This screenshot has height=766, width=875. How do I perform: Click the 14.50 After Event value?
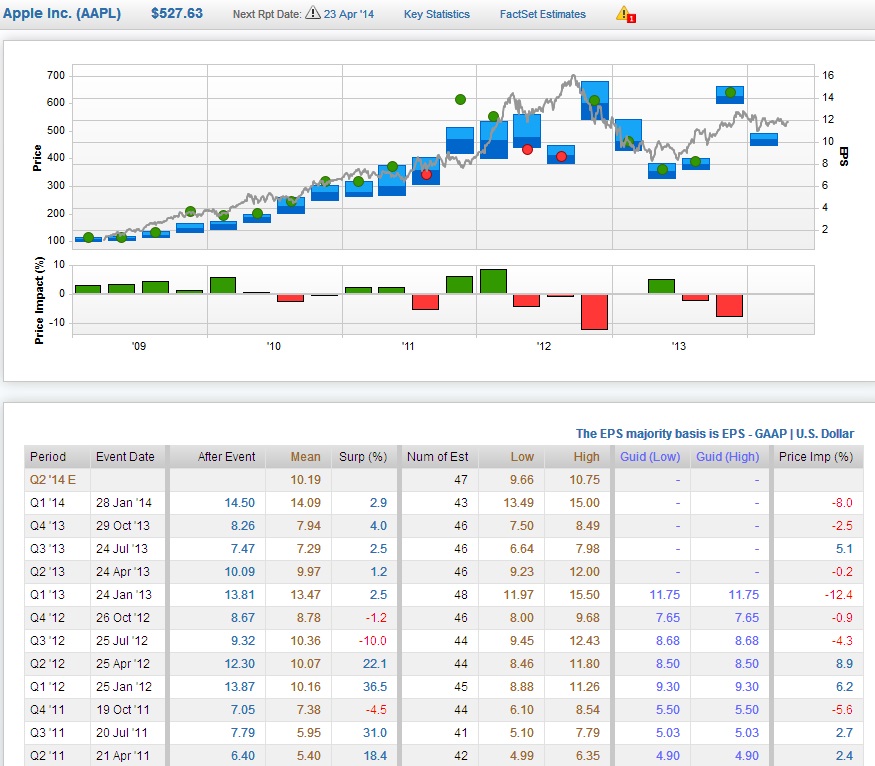pos(240,503)
